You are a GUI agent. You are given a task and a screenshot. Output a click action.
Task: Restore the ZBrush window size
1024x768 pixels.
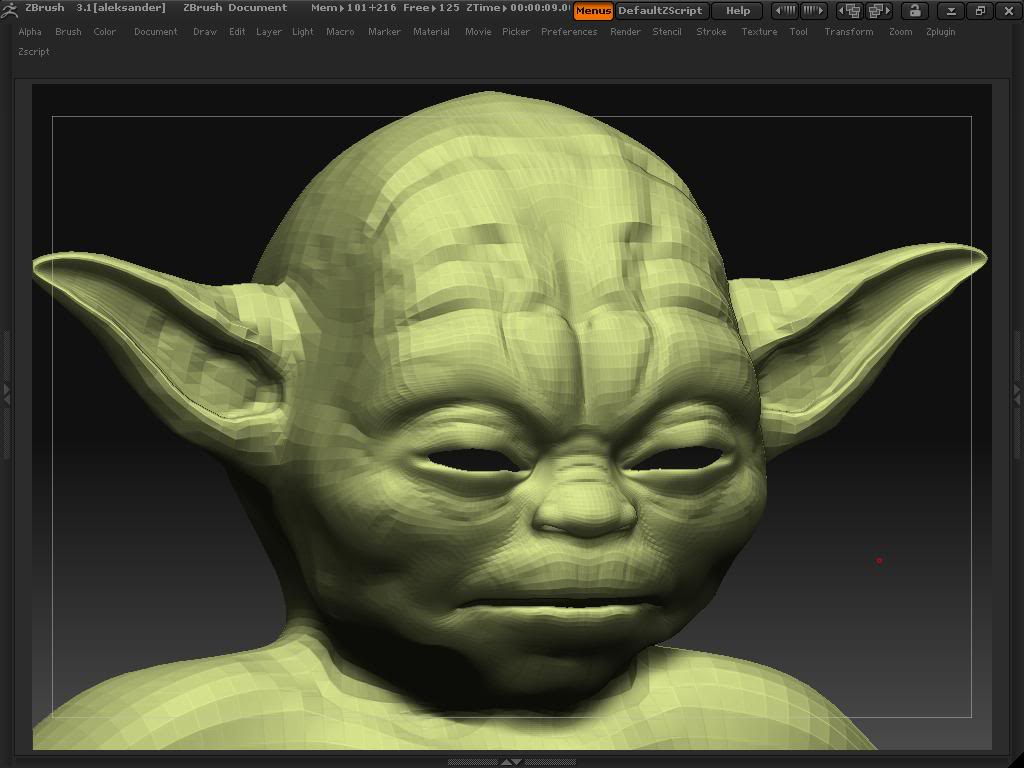980,10
